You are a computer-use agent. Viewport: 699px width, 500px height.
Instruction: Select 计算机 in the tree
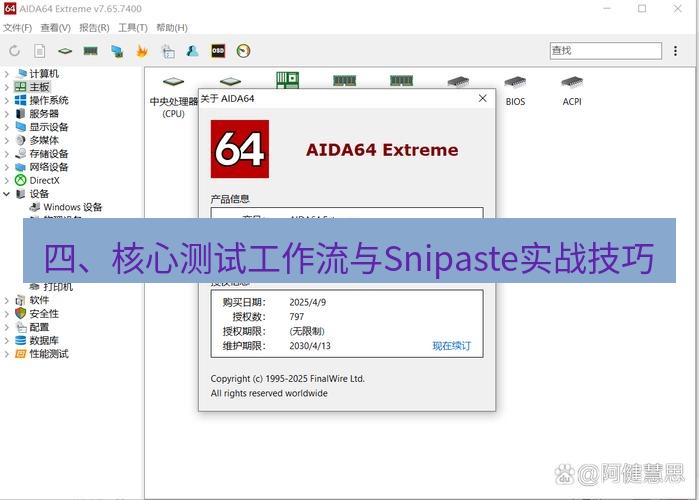pos(44,74)
